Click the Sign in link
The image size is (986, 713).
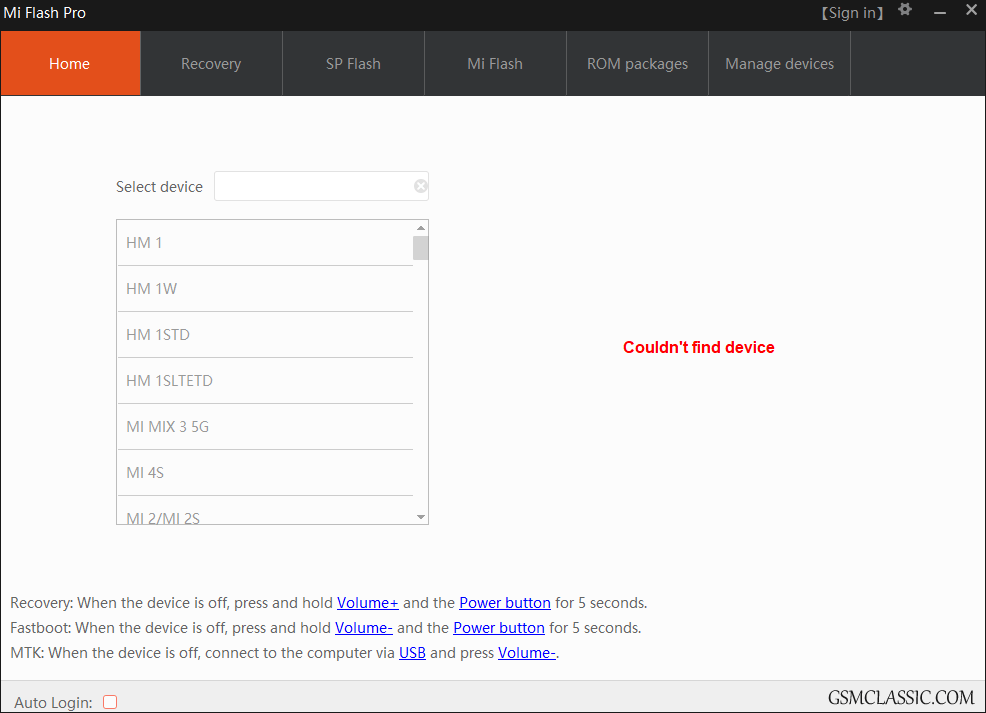point(853,13)
